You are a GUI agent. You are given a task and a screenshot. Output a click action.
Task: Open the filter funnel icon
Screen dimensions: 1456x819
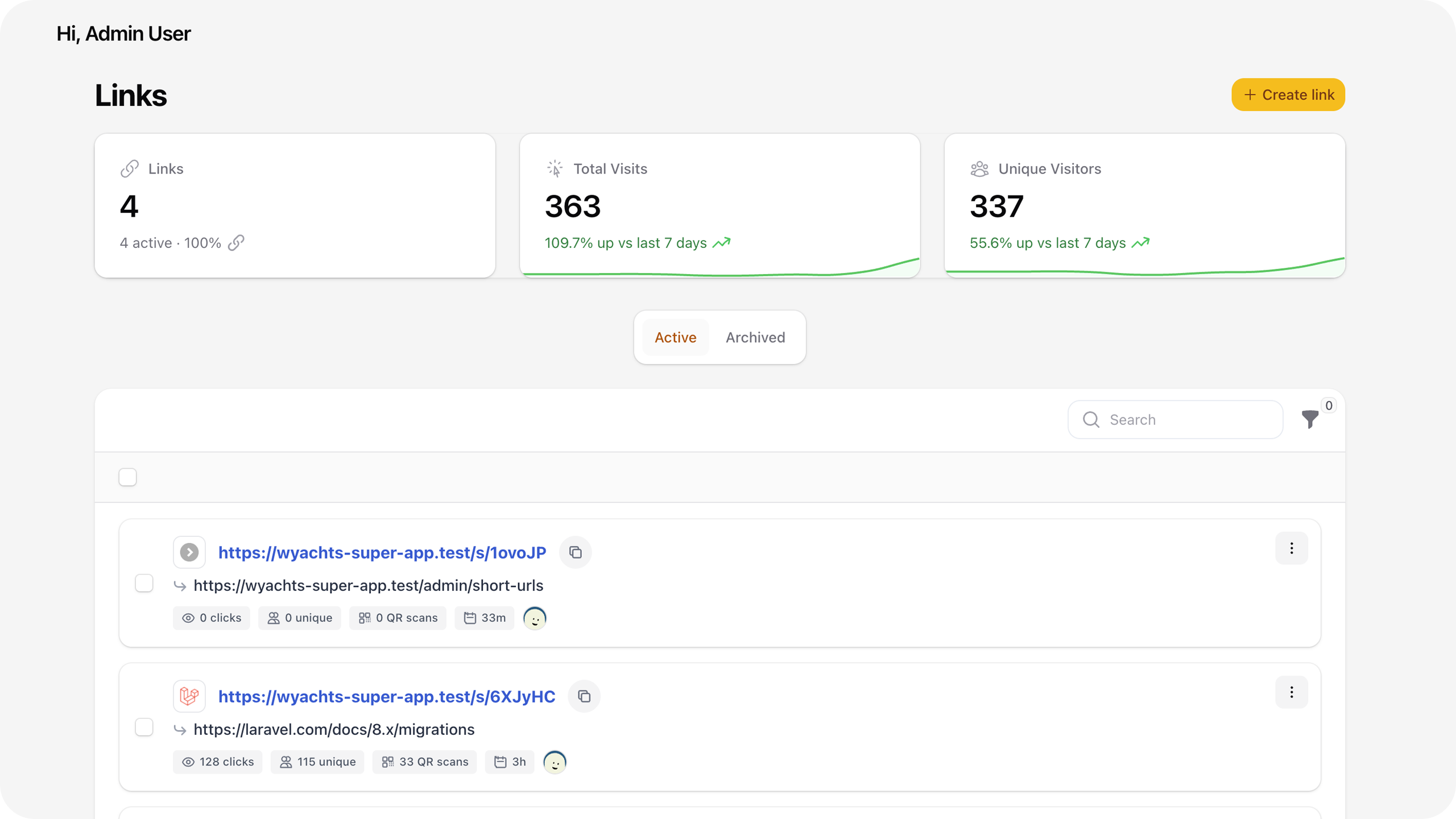click(1310, 420)
